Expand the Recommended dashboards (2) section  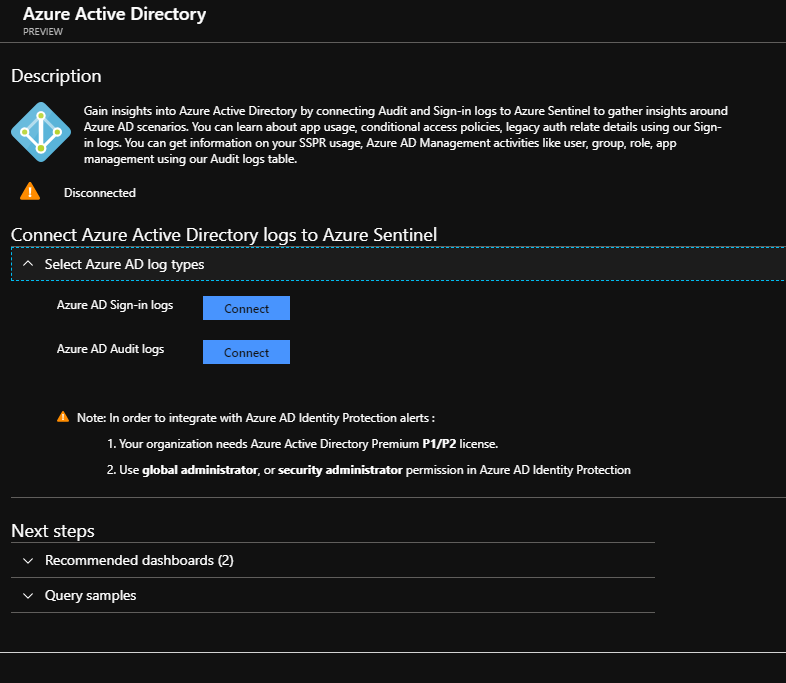click(x=333, y=560)
